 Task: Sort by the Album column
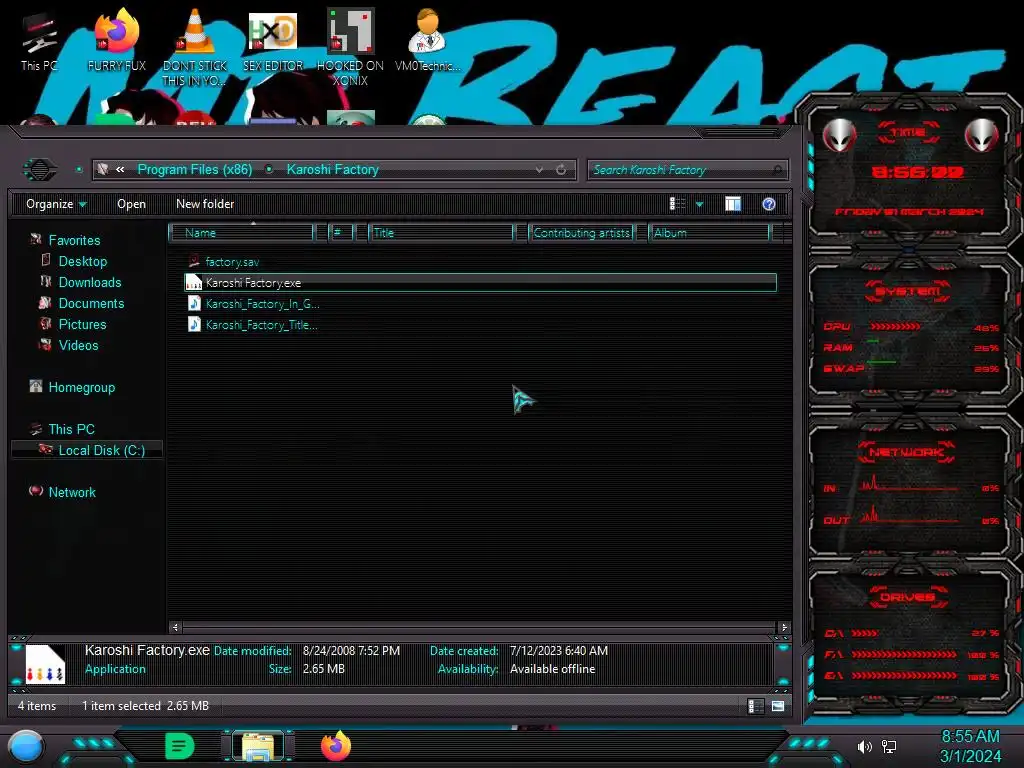pyautogui.click(x=709, y=233)
